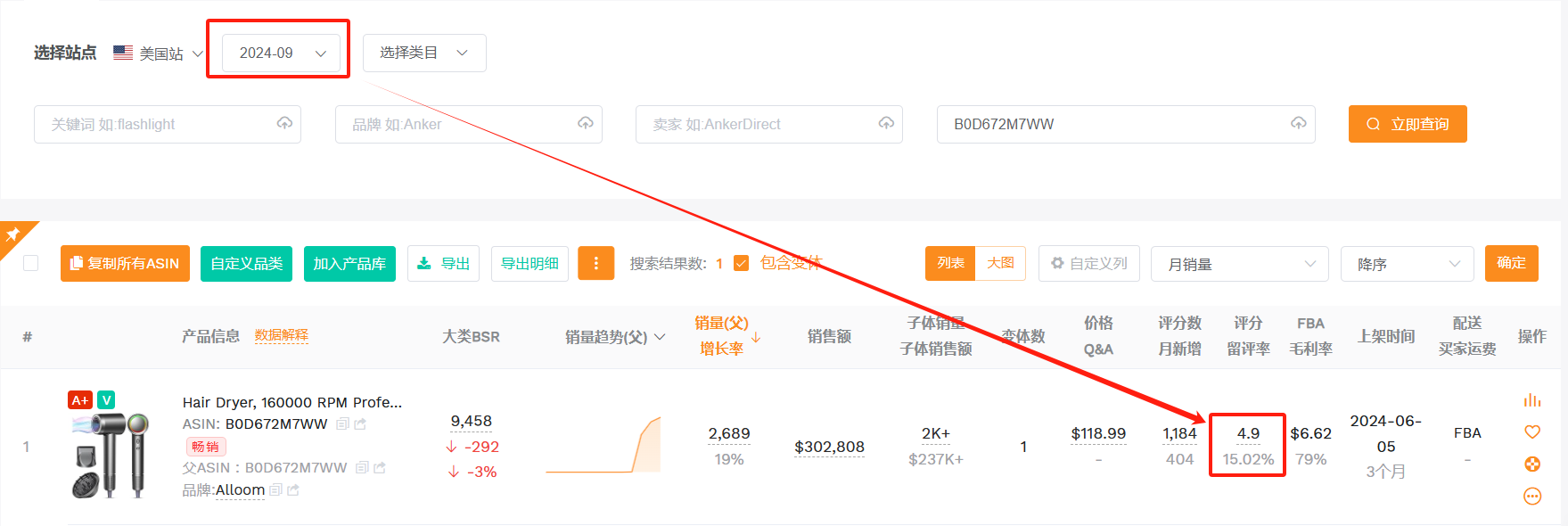Click the parent sales value 2,689
This screenshot has height=526, width=1568.
(x=729, y=433)
